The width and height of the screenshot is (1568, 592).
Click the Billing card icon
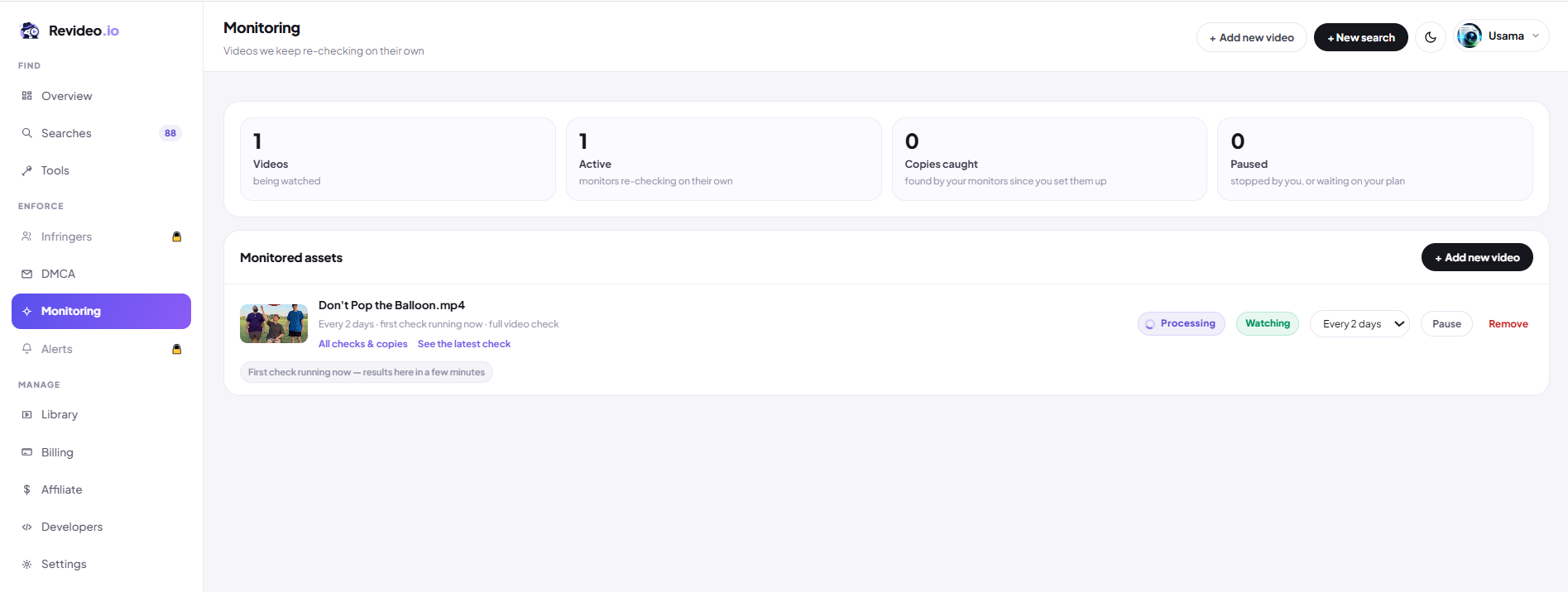pyautogui.click(x=26, y=452)
